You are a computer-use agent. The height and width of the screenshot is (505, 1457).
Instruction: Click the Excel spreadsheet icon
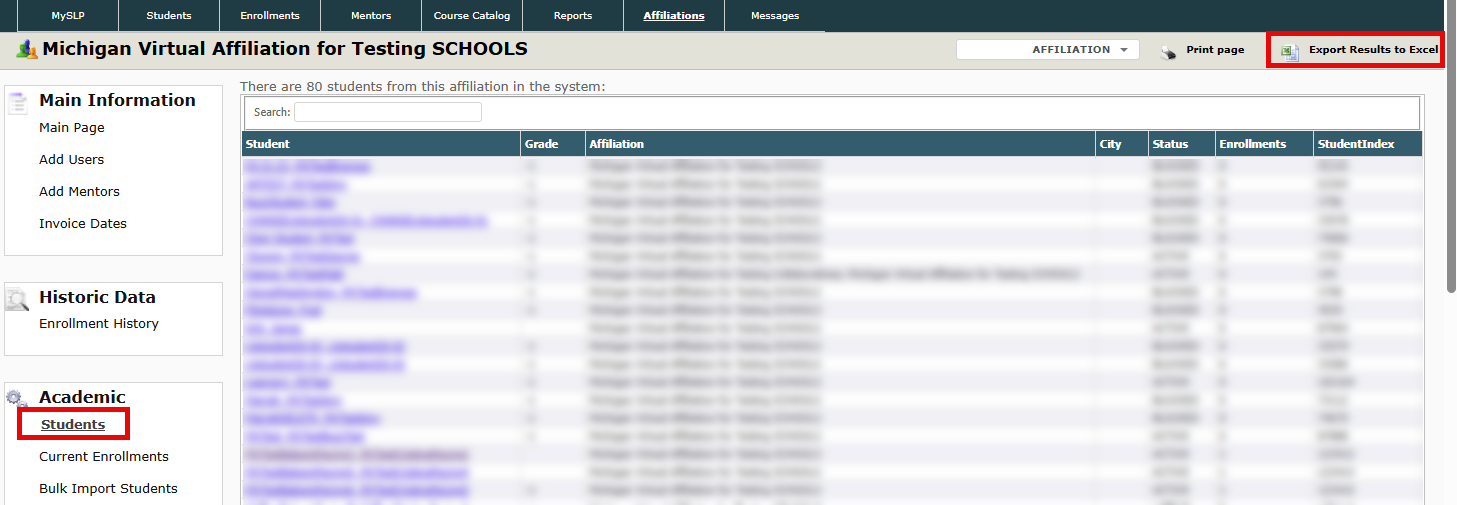(x=1290, y=51)
